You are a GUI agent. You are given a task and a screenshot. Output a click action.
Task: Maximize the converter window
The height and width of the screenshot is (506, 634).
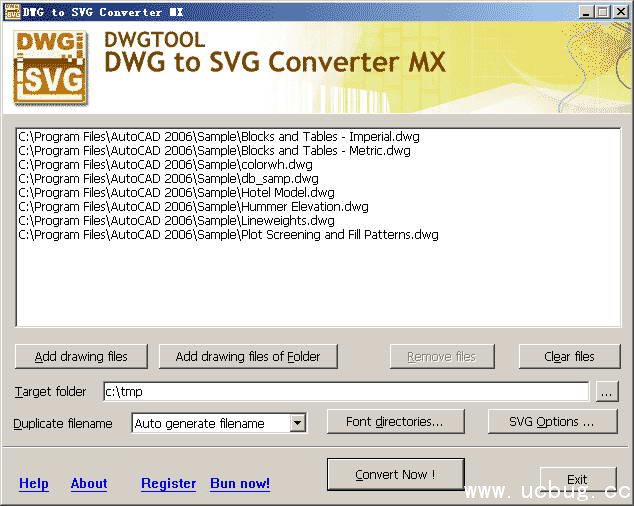(x=603, y=11)
